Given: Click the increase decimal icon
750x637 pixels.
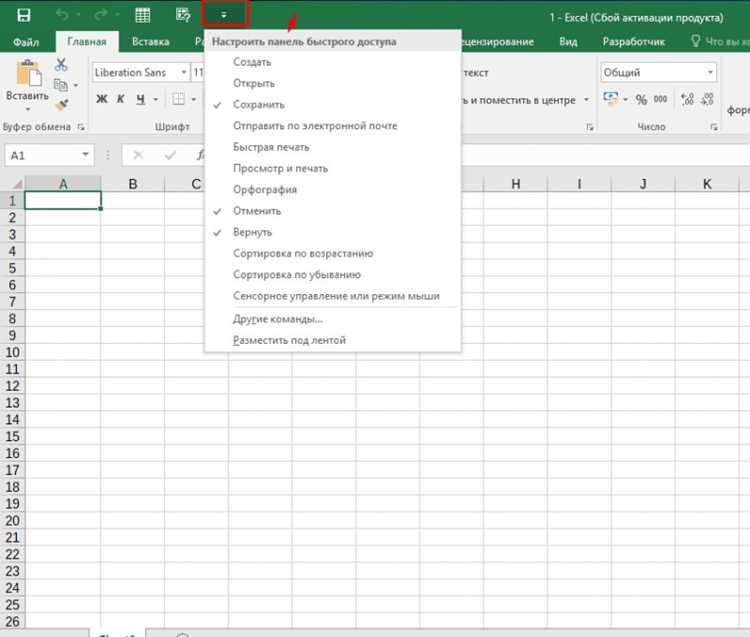Looking at the screenshot, I should coord(687,99).
